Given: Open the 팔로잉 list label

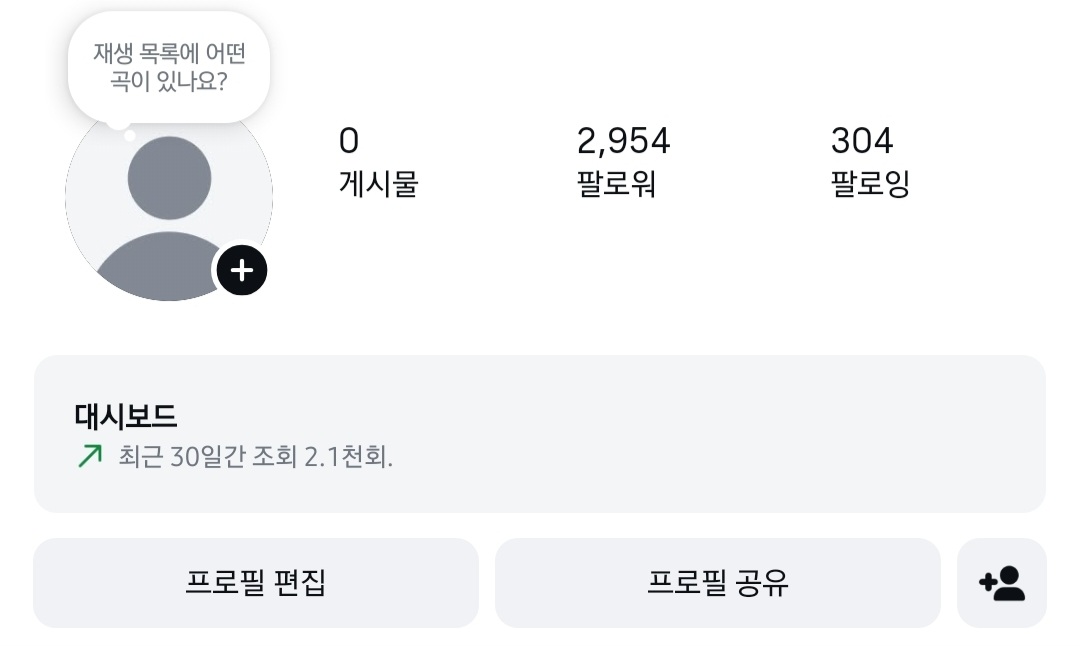Looking at the screenshot, I should pyautogui.click(x=870, y=185).
